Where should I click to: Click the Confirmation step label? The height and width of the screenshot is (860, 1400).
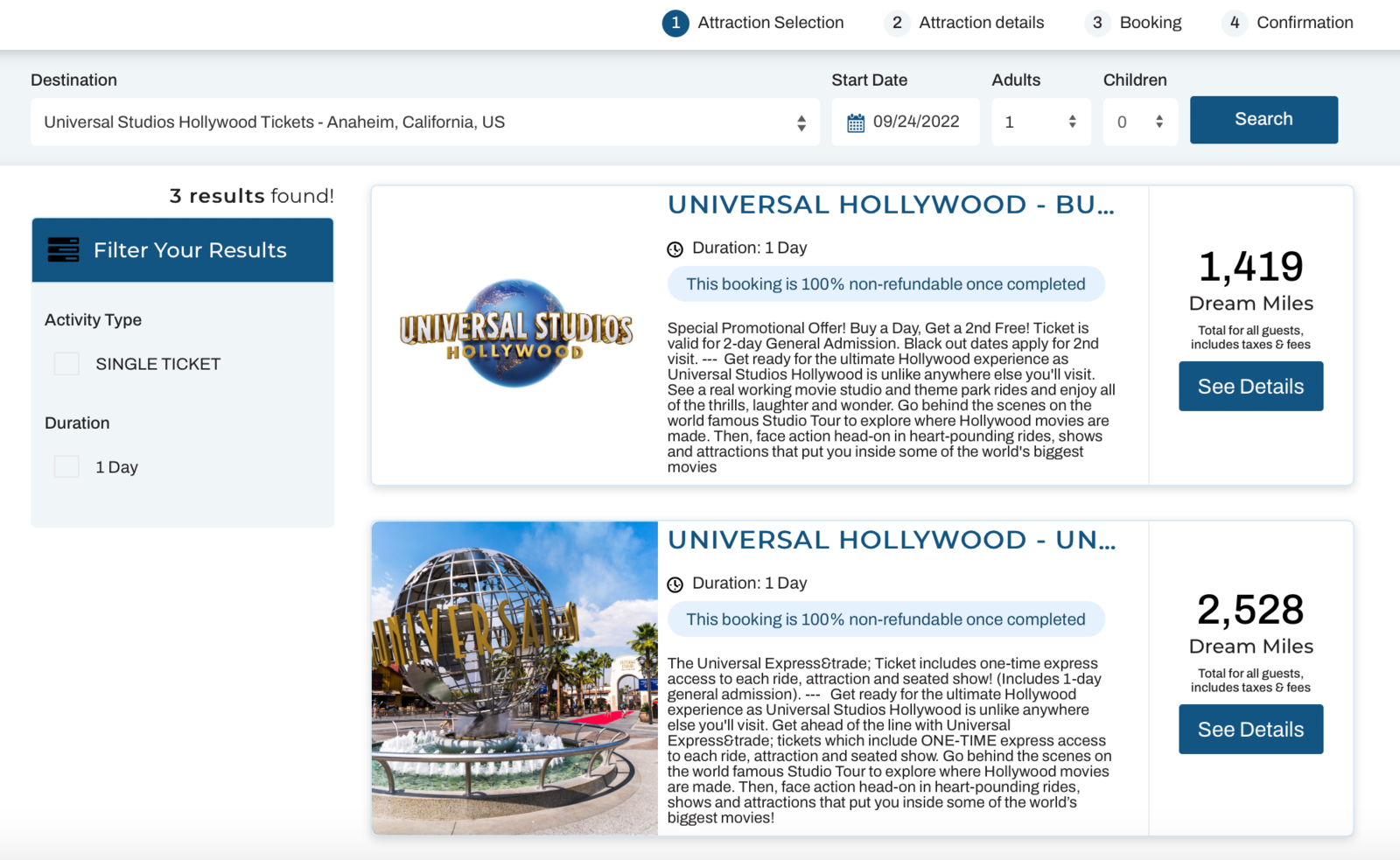point(1304,24)
